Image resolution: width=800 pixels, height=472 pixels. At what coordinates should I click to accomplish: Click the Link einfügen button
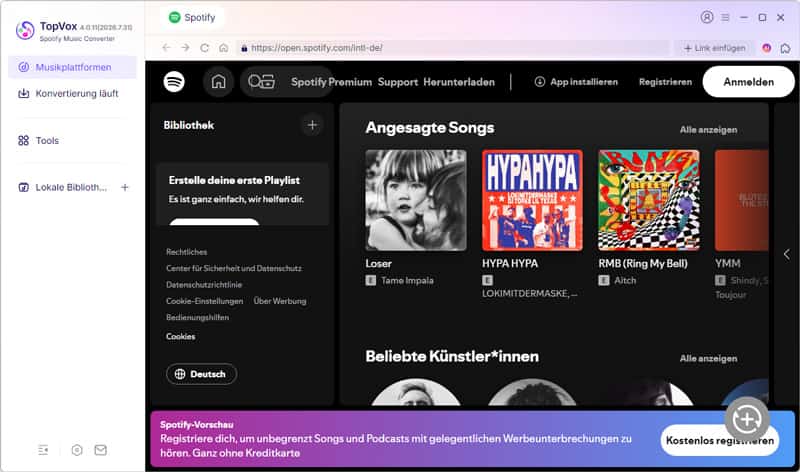click(x=714, y=47)
